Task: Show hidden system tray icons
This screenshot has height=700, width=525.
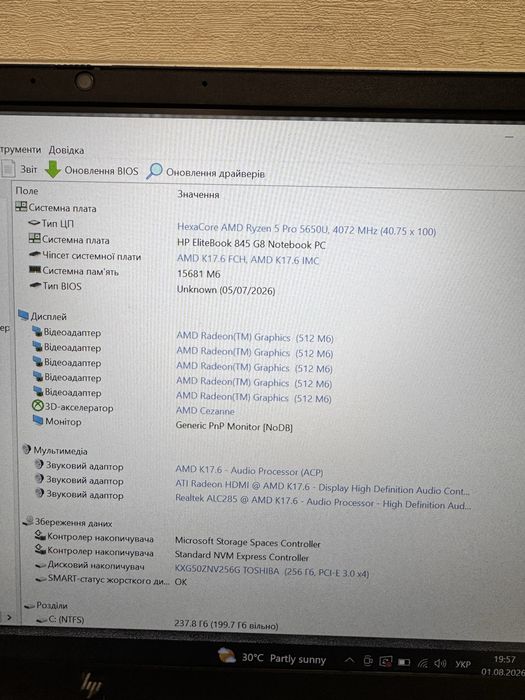Action: (350, 660)
